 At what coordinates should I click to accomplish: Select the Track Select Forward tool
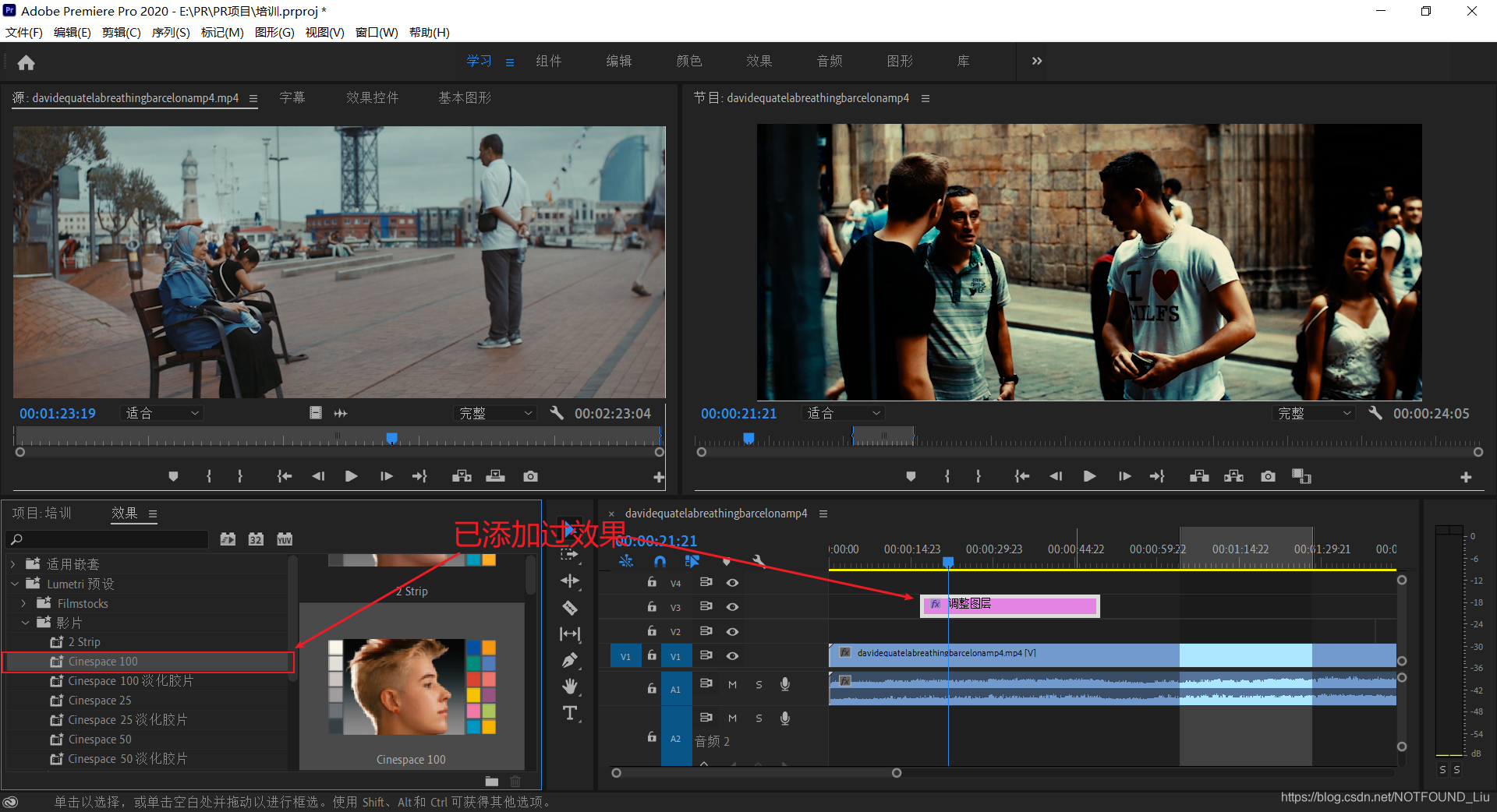tap(570, 555)
